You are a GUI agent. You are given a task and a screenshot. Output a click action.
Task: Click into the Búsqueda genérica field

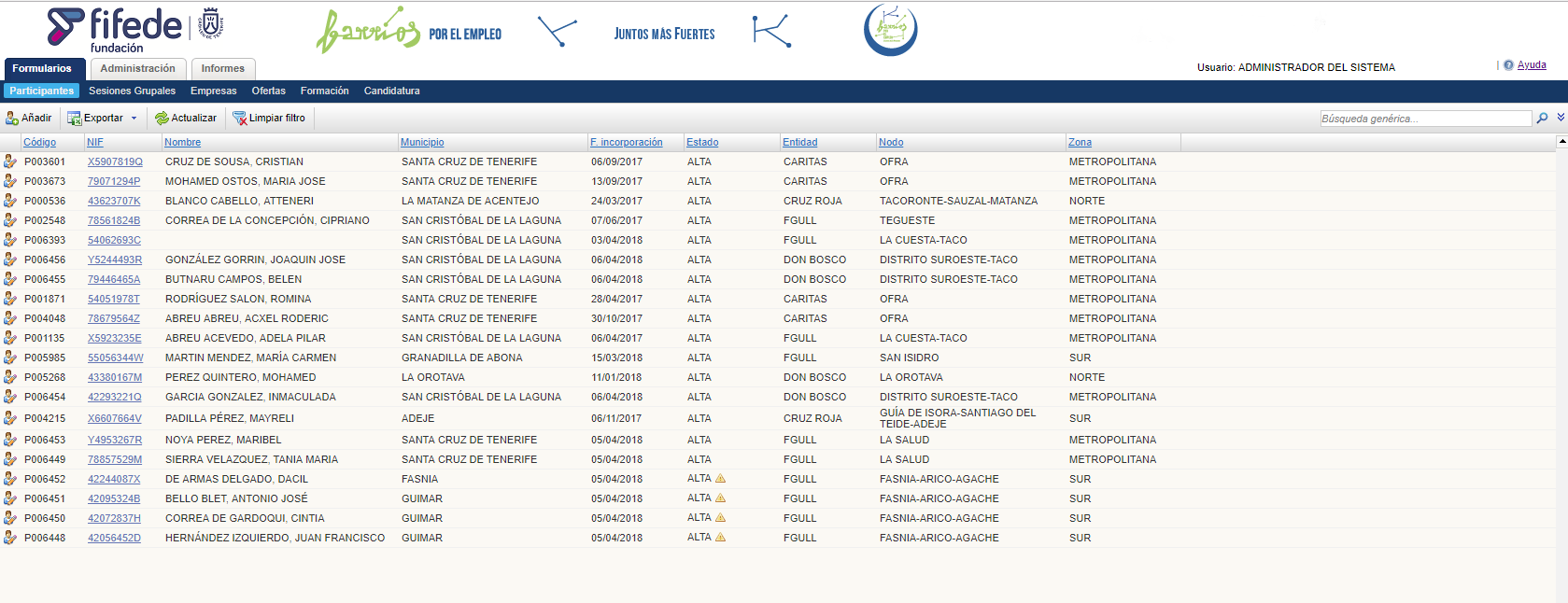(1425, 119)
